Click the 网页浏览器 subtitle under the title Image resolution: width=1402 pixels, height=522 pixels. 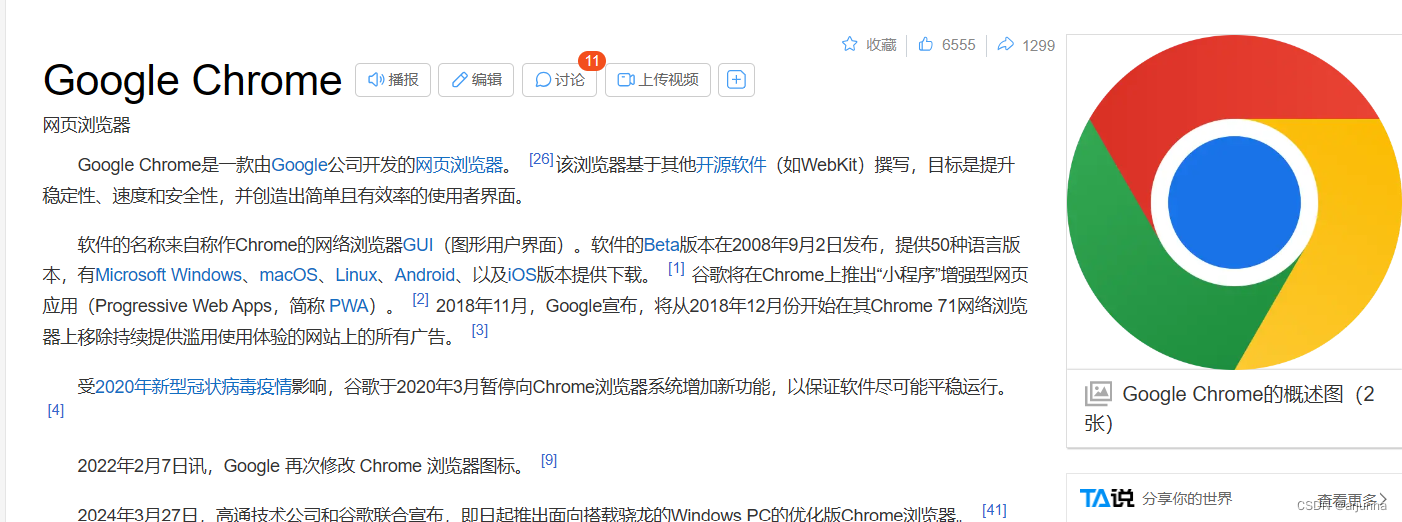click(87, 125)
